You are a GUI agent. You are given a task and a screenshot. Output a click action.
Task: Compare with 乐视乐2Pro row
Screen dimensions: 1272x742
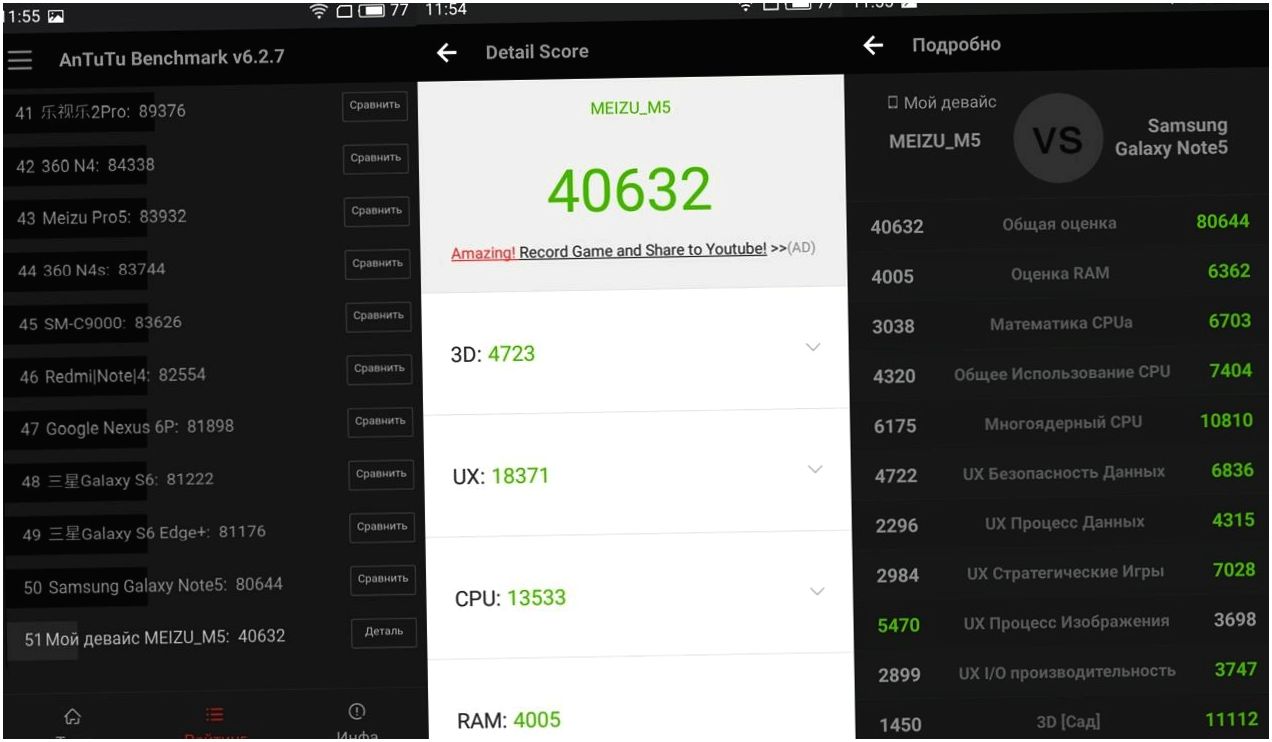click(375, 105)
